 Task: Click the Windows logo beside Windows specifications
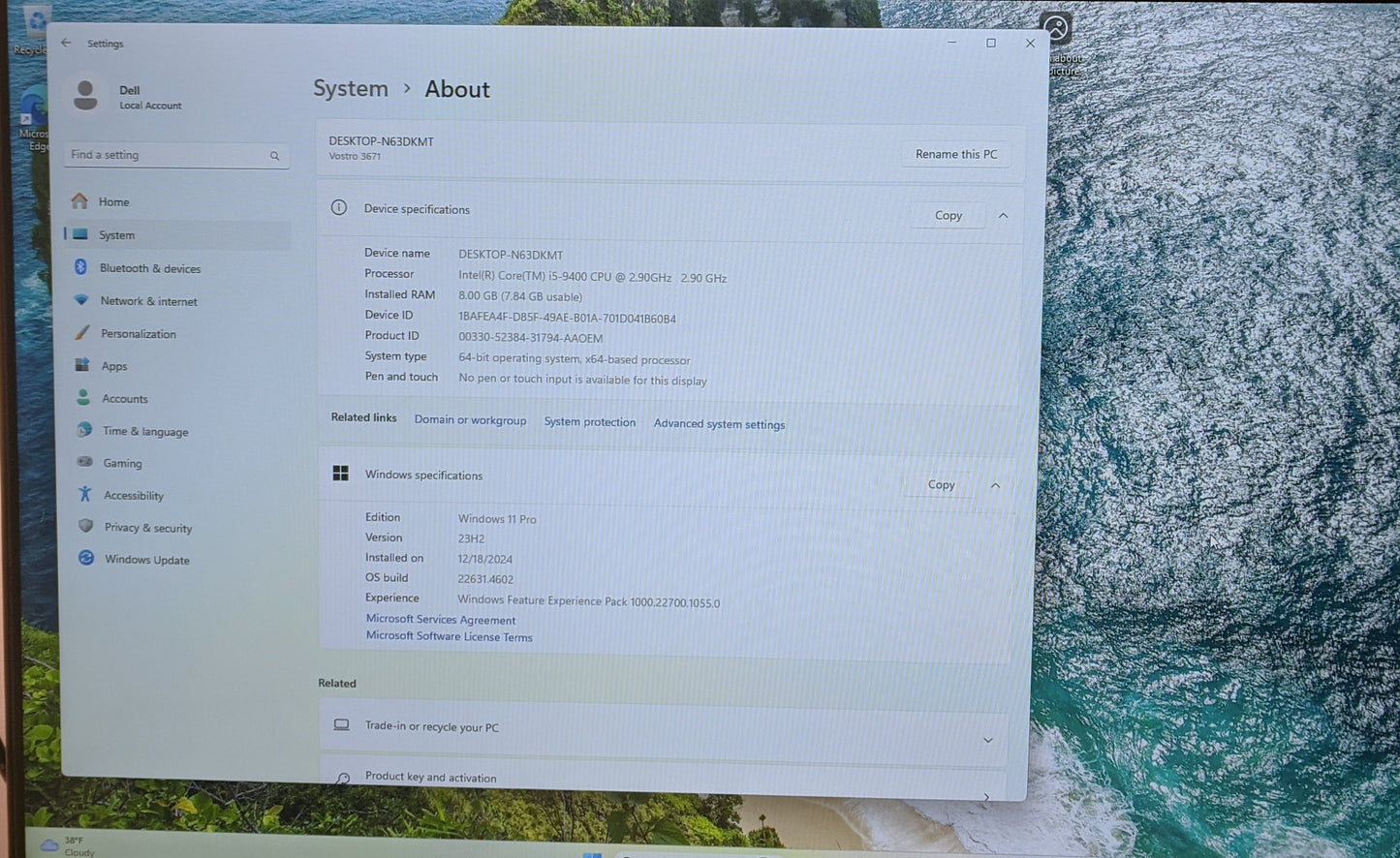point(341,473)
